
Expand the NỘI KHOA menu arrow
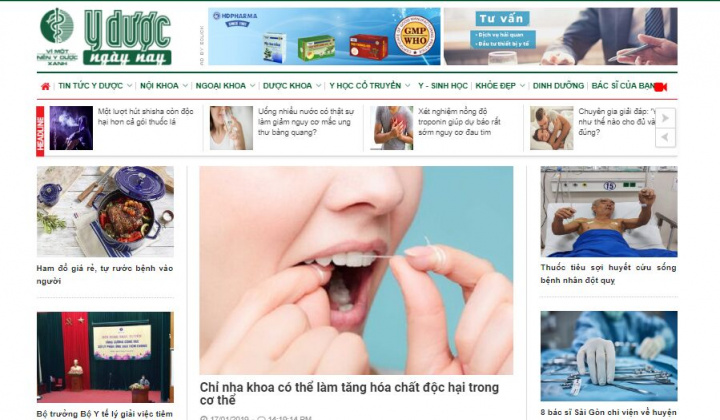coord(185,86)
